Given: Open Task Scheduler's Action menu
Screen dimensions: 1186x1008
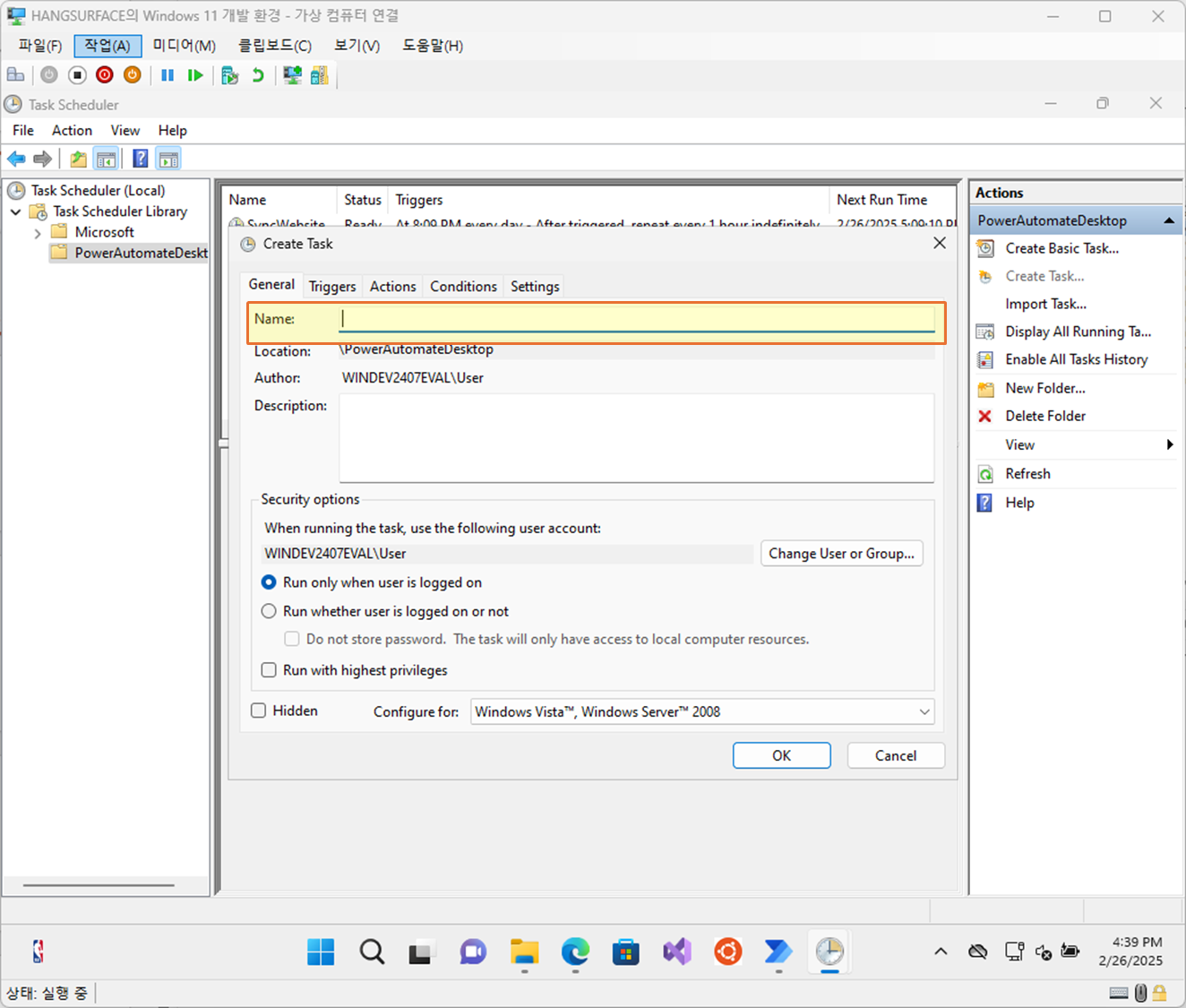Looking at the screenshot, I should (x=72, y=131).
